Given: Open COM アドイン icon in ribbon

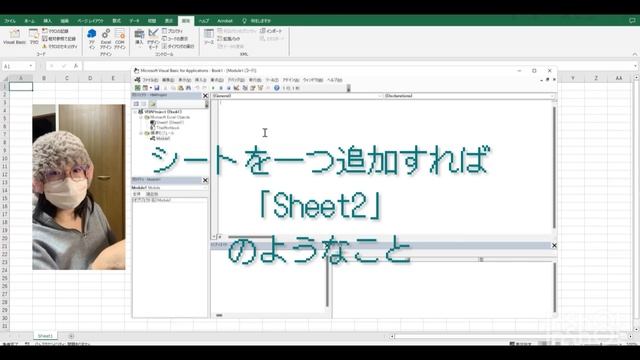Looking at the screenshot, I should (120, 38).
